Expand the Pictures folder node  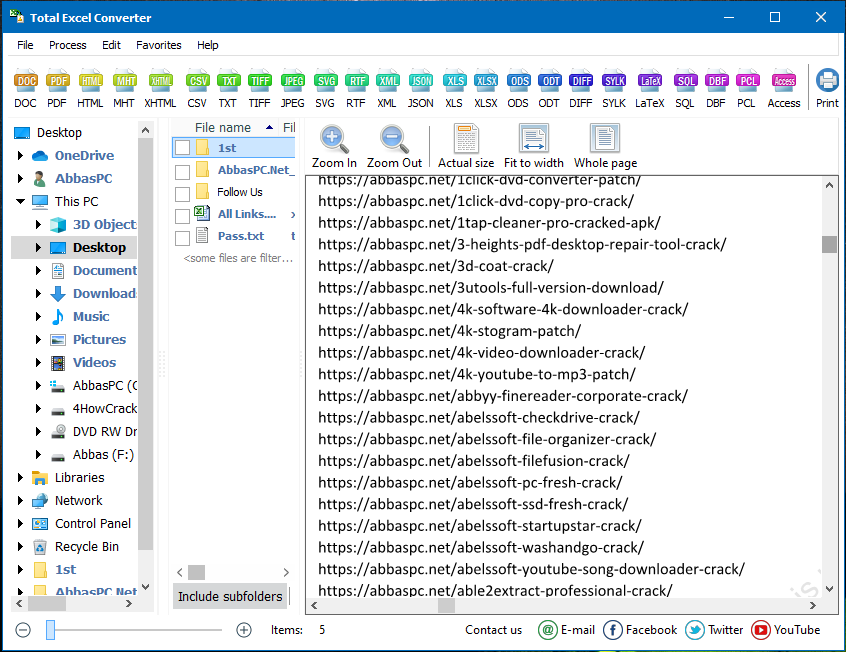click(x=38, y=339)
